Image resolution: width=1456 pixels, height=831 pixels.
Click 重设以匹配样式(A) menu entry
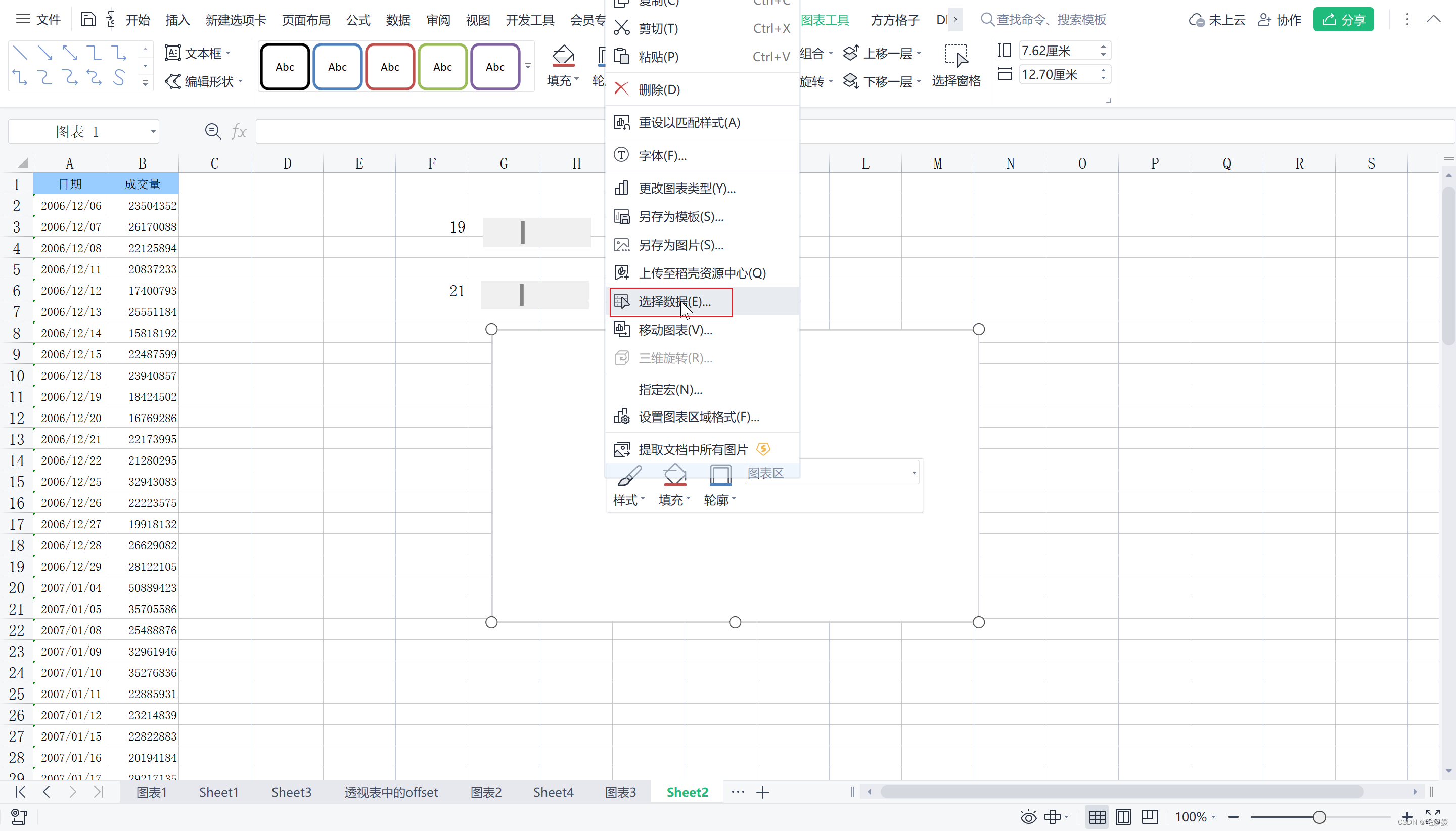click(x=702, y=122)
